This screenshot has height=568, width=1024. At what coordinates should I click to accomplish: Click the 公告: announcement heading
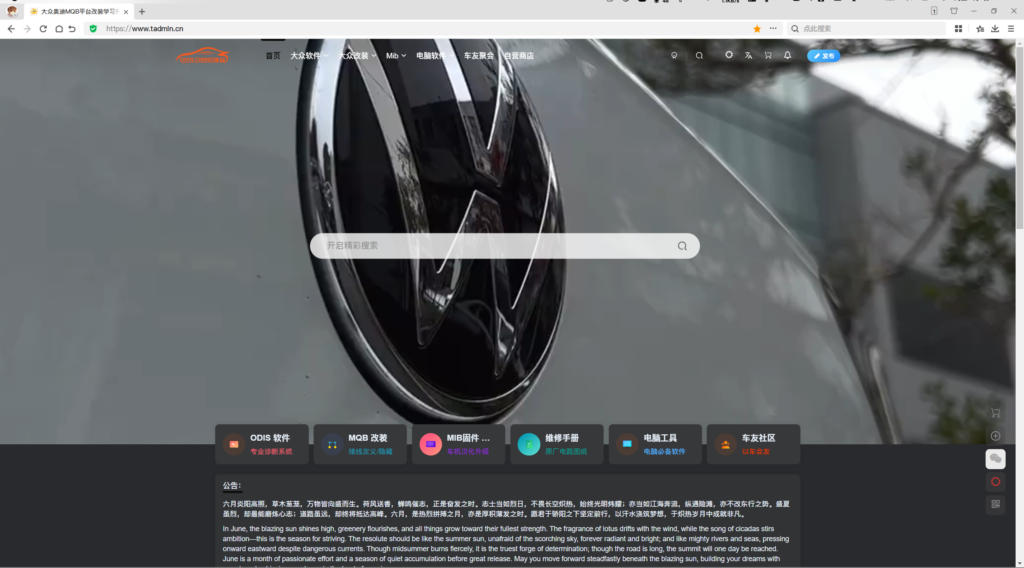pos(232,486)
